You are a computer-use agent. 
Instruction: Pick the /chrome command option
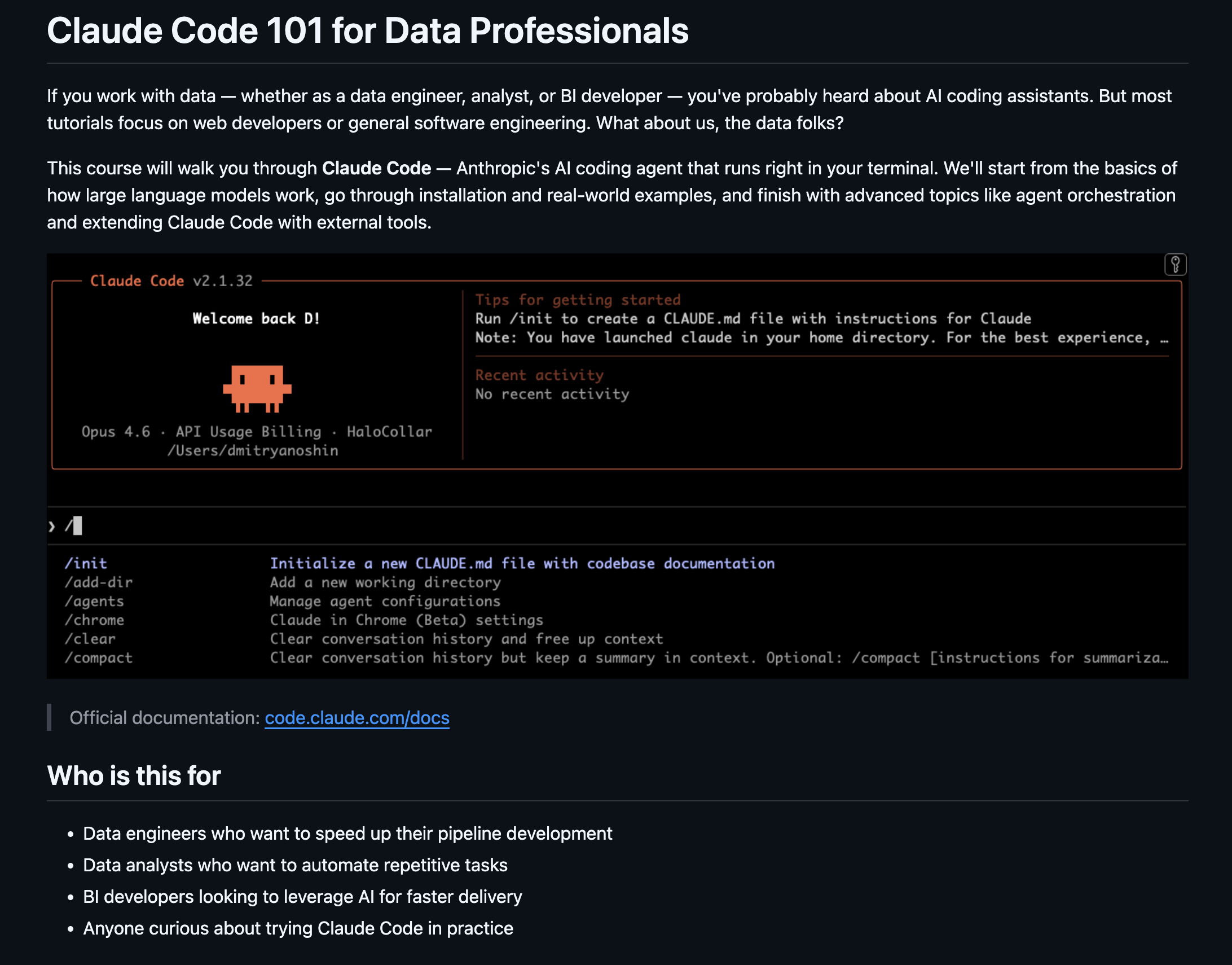94,620
